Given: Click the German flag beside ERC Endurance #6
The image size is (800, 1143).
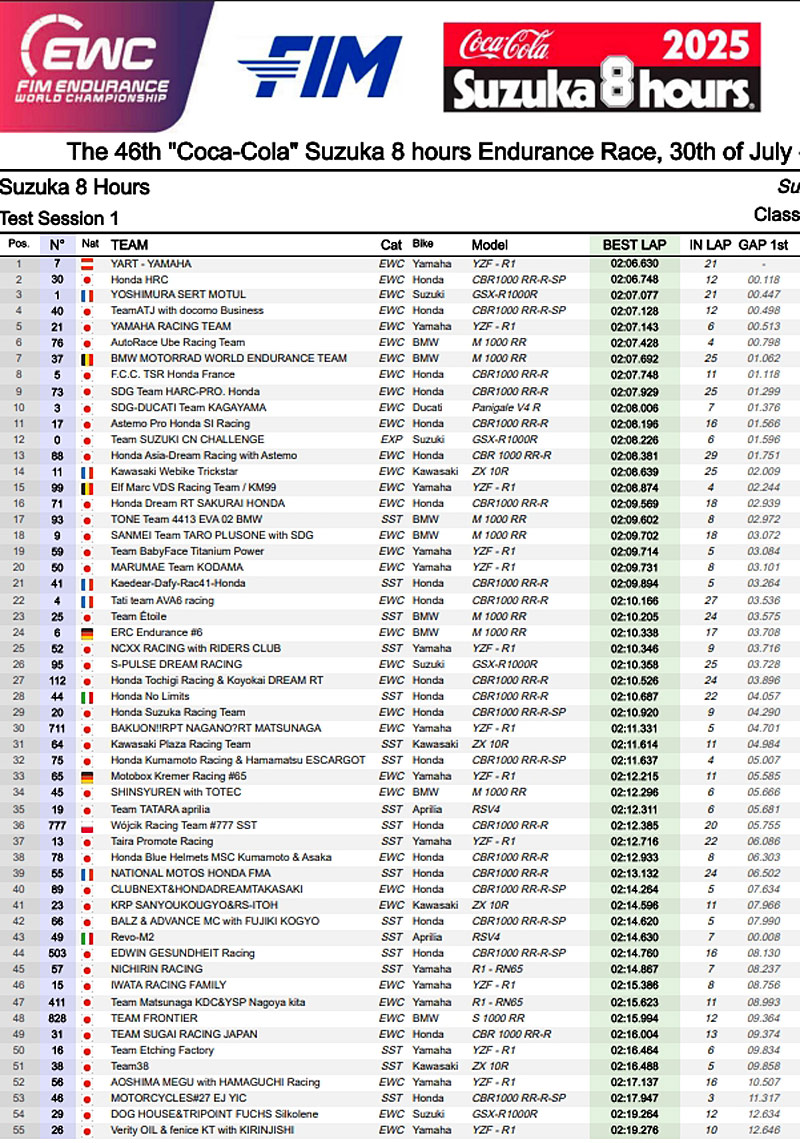Looking at the screenshot, I should click(87, 632).
